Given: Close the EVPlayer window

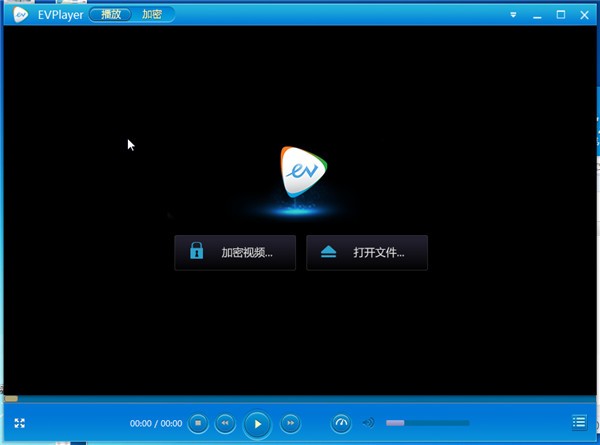Looking at the screenshot, I should tap(584, 15).
